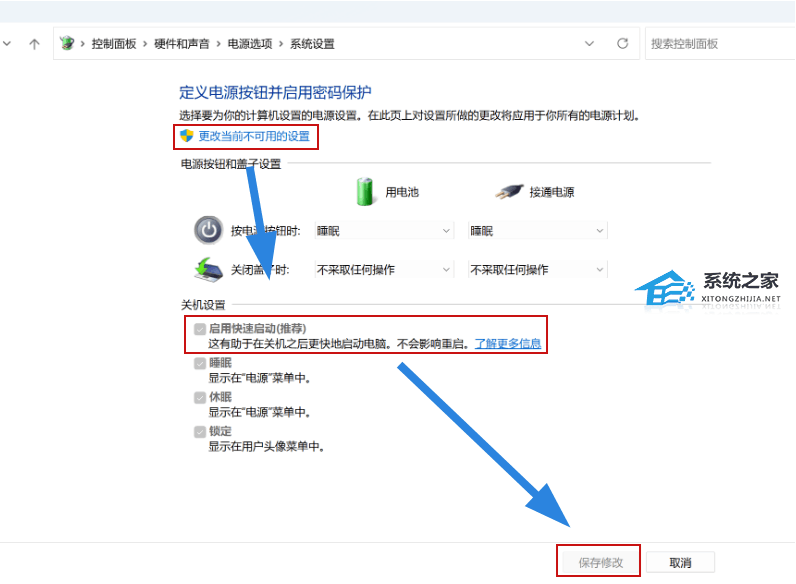This screenshot has height=584, width=796.
Task: Click 接通电源 column label
Action: pos(552,192)
